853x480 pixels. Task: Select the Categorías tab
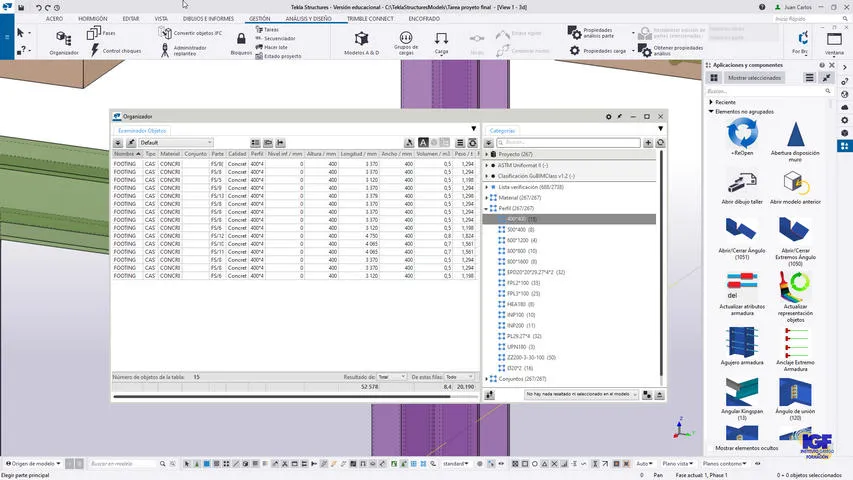(502, 131)
